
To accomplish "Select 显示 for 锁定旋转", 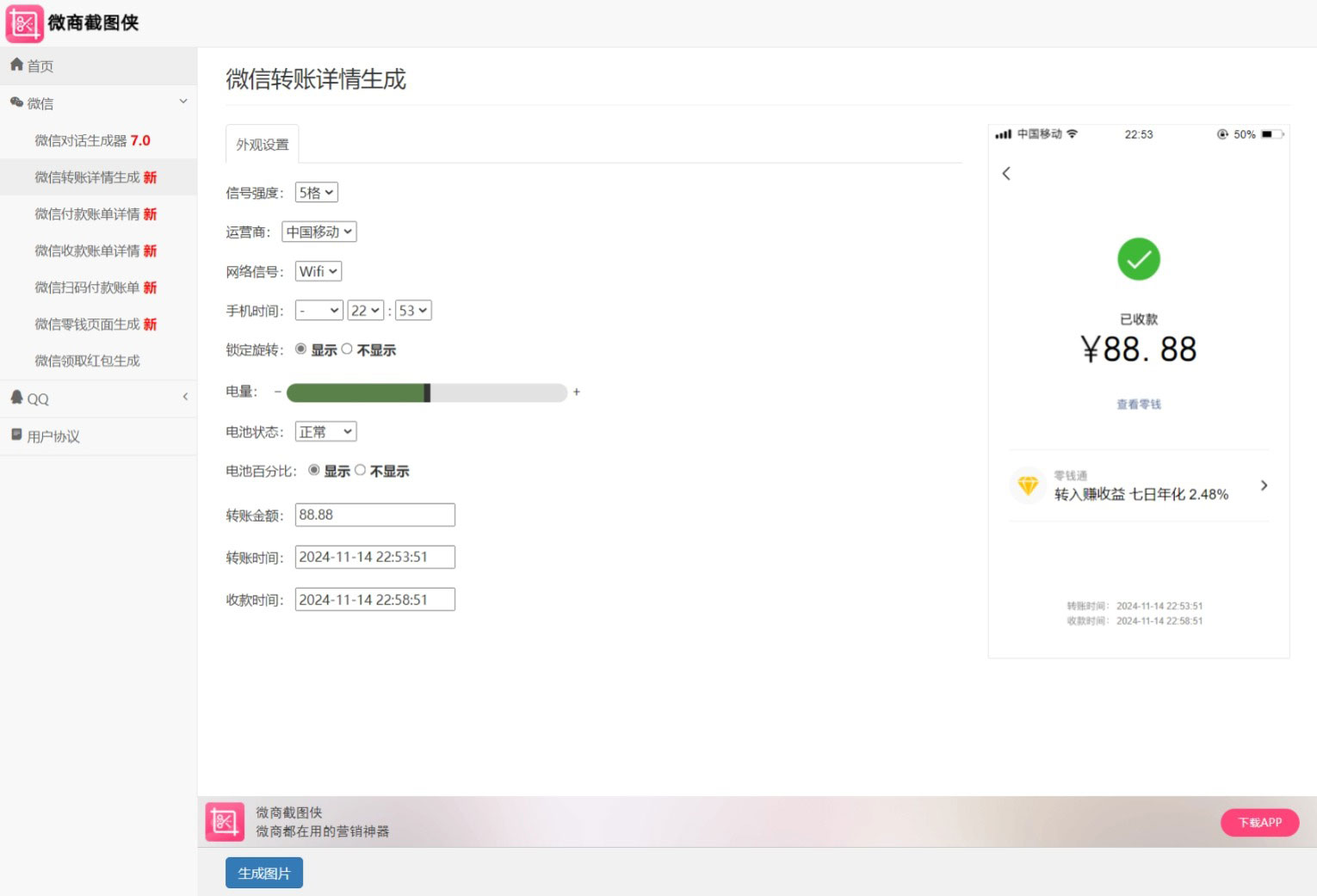I will click(x=300, y=349).
